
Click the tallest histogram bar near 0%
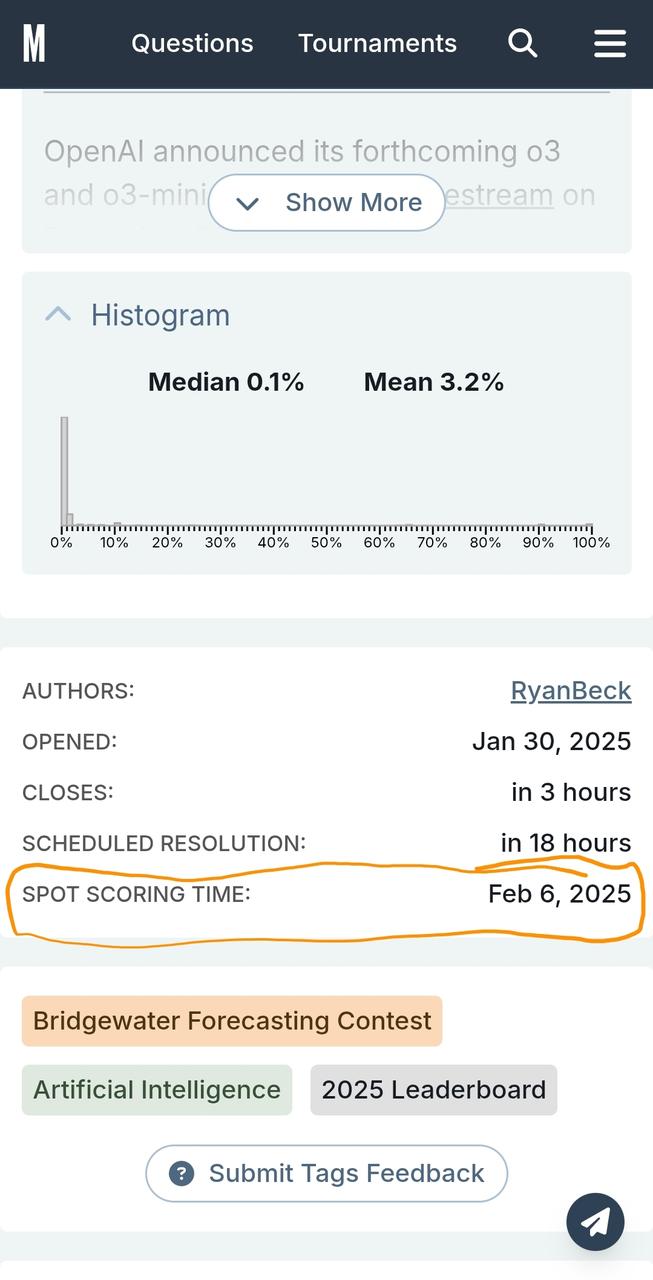click(x=64, y=470)
